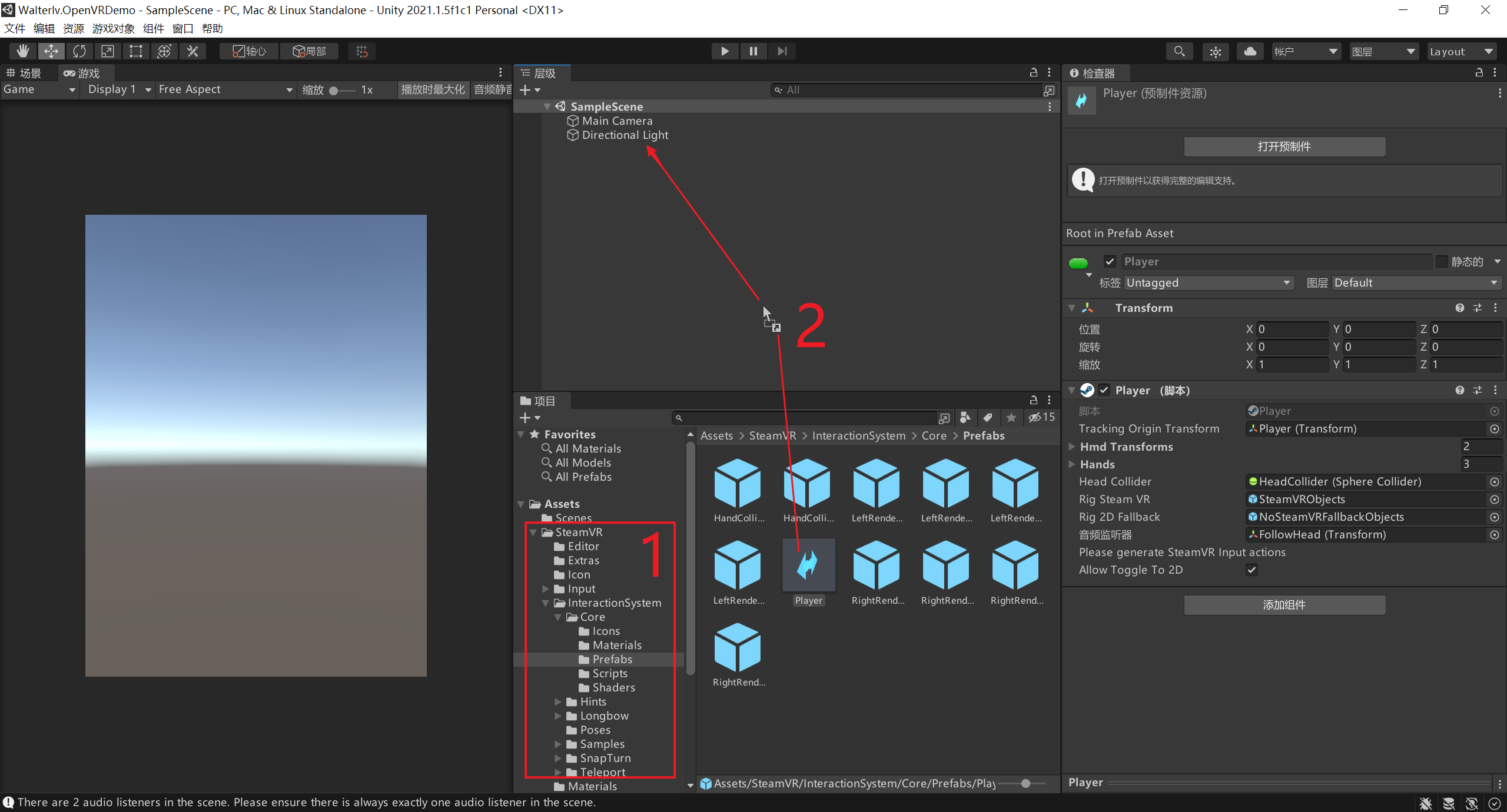Viewport: 1507px width, 812px height.
Task: Open the 组件 menu
Action: (154, 28)
